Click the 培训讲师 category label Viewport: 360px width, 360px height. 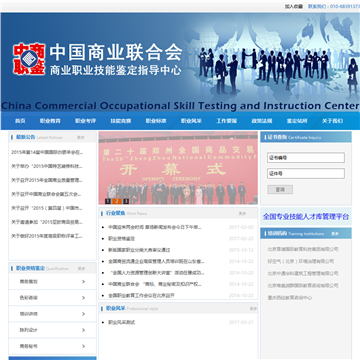coord(29,314)
